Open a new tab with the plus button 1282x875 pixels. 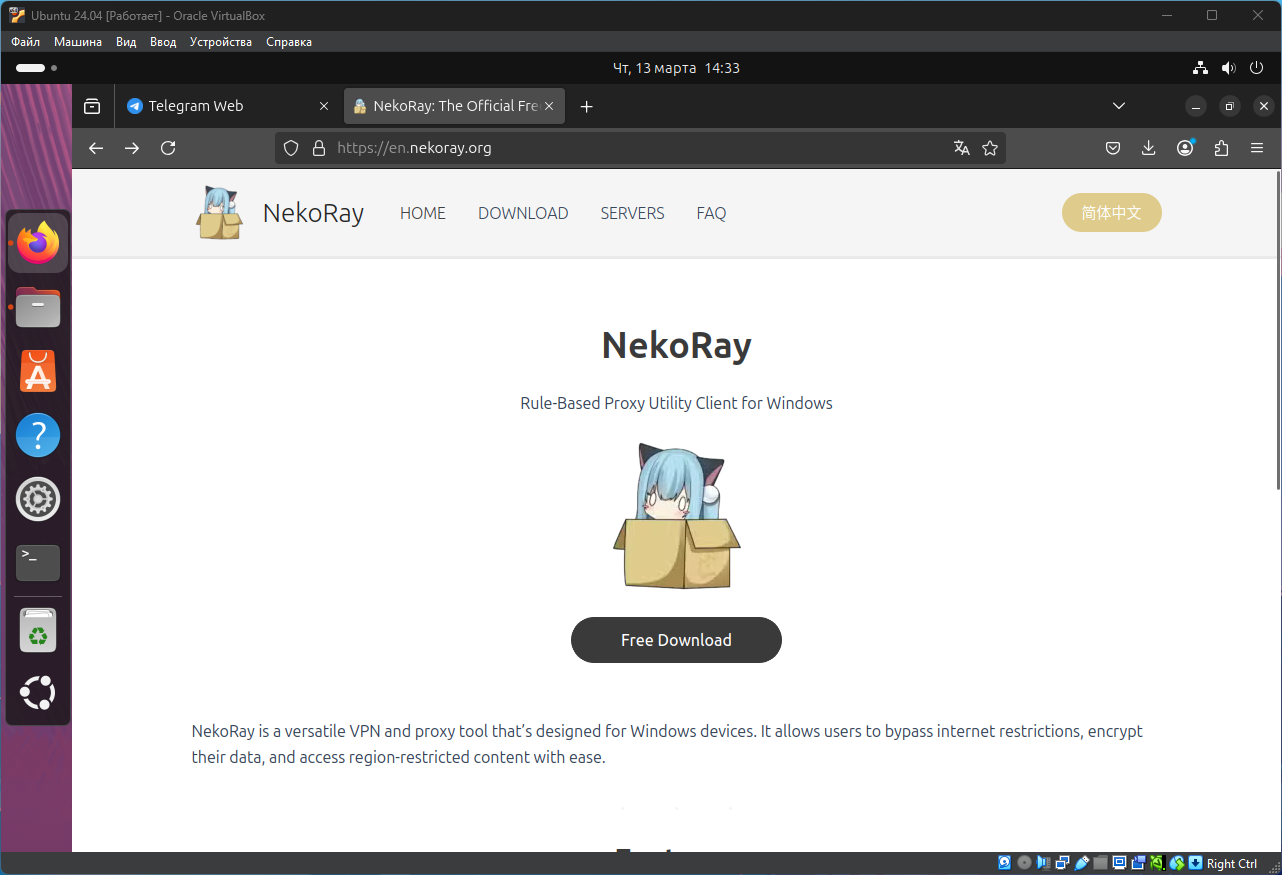click(x=587, y=106)
